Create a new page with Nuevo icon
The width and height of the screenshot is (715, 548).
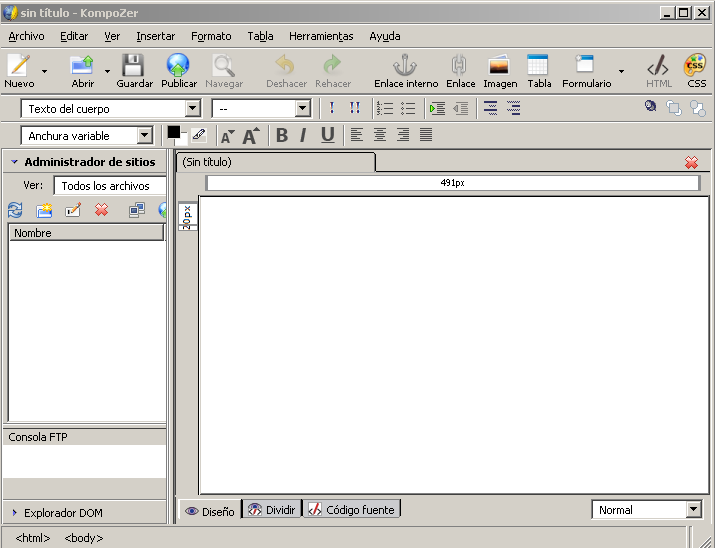point(19,70)
